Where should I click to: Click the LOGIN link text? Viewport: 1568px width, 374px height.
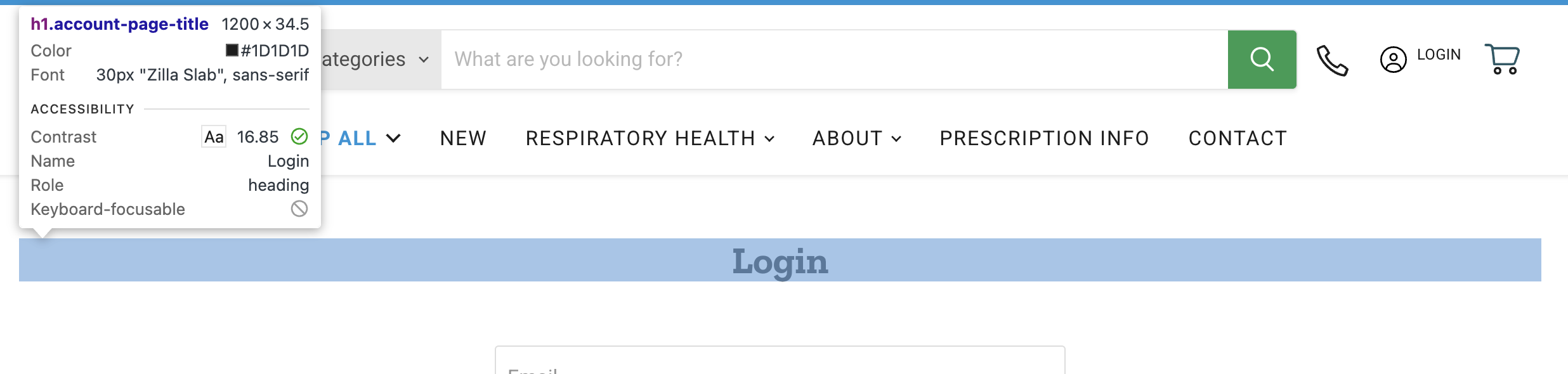1439,55
